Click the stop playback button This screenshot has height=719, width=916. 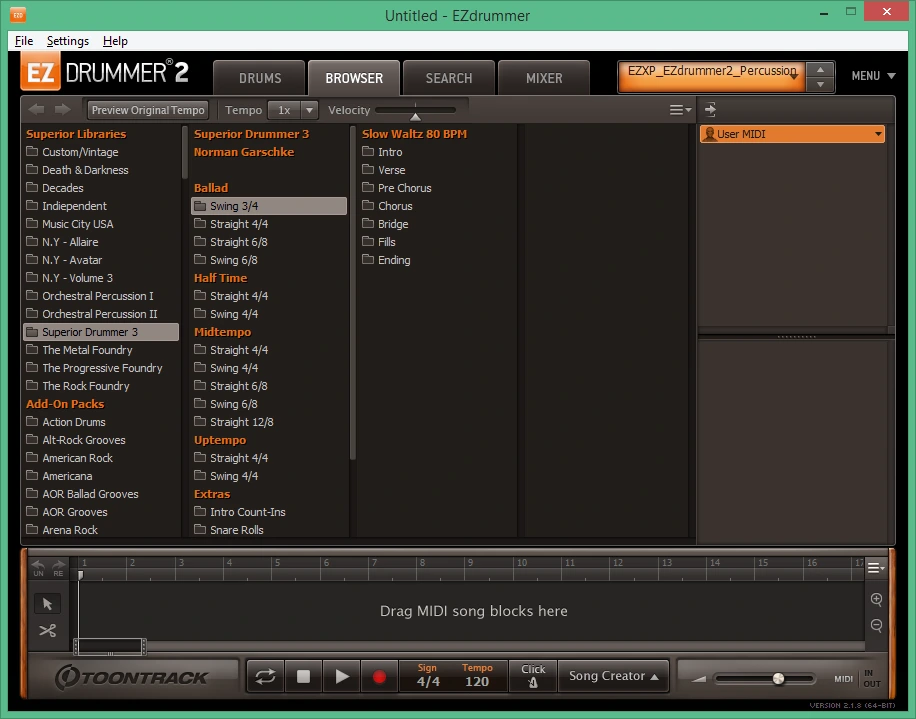tap(303, 676)
